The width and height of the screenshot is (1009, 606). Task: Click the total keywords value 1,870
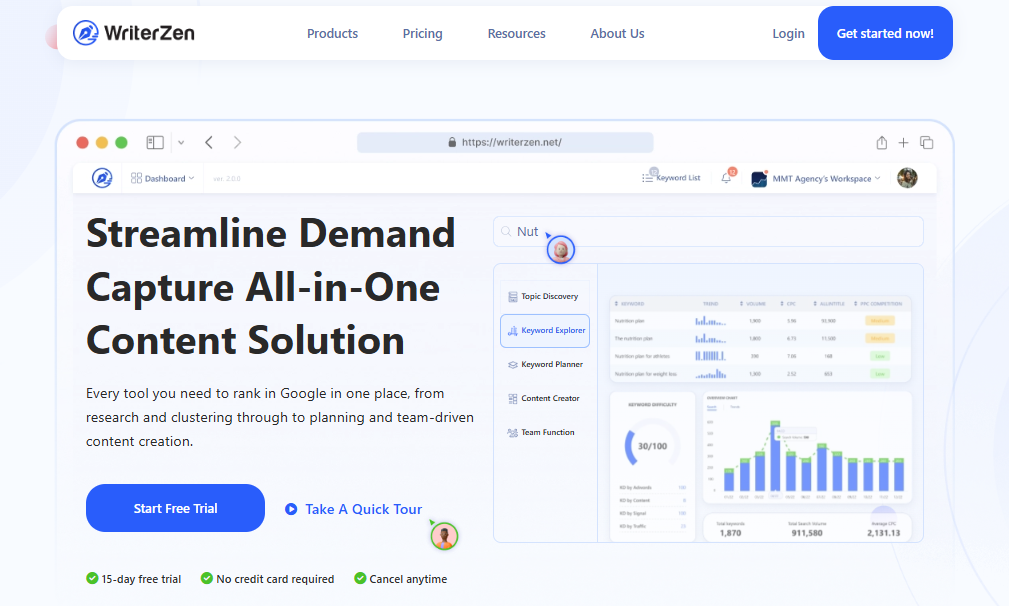click(x=730, y=533)
